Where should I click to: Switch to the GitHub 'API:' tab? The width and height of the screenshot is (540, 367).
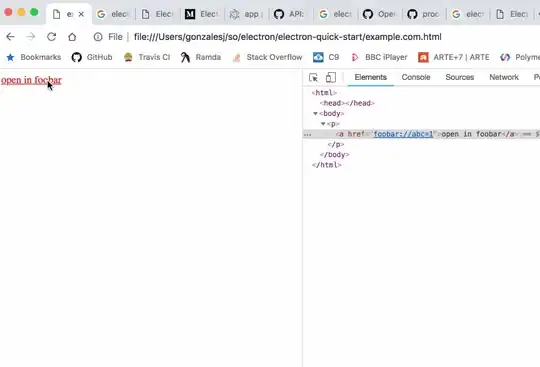[x=290, y=14]
